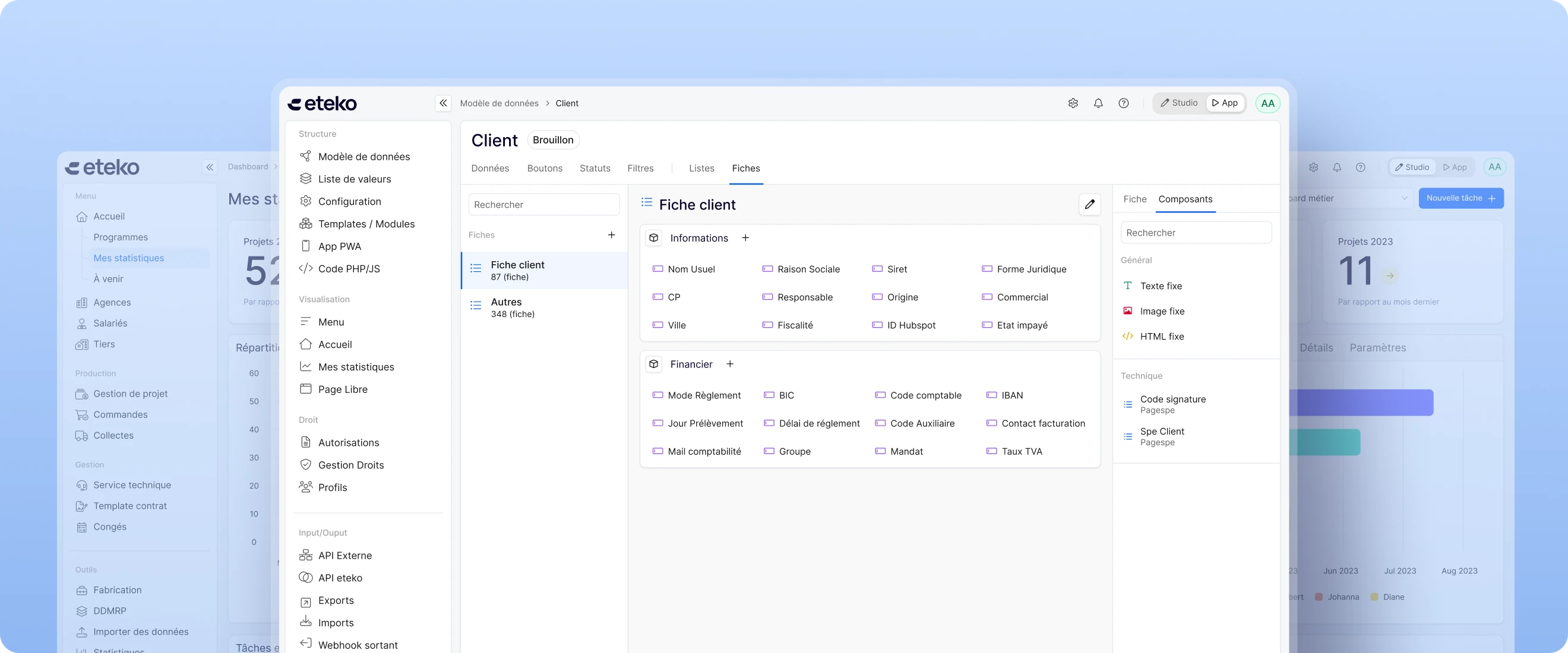This screenshot has height=653, width=1568.
Task: Click the AA user avatar in front window
Action: coord(1268,103)
